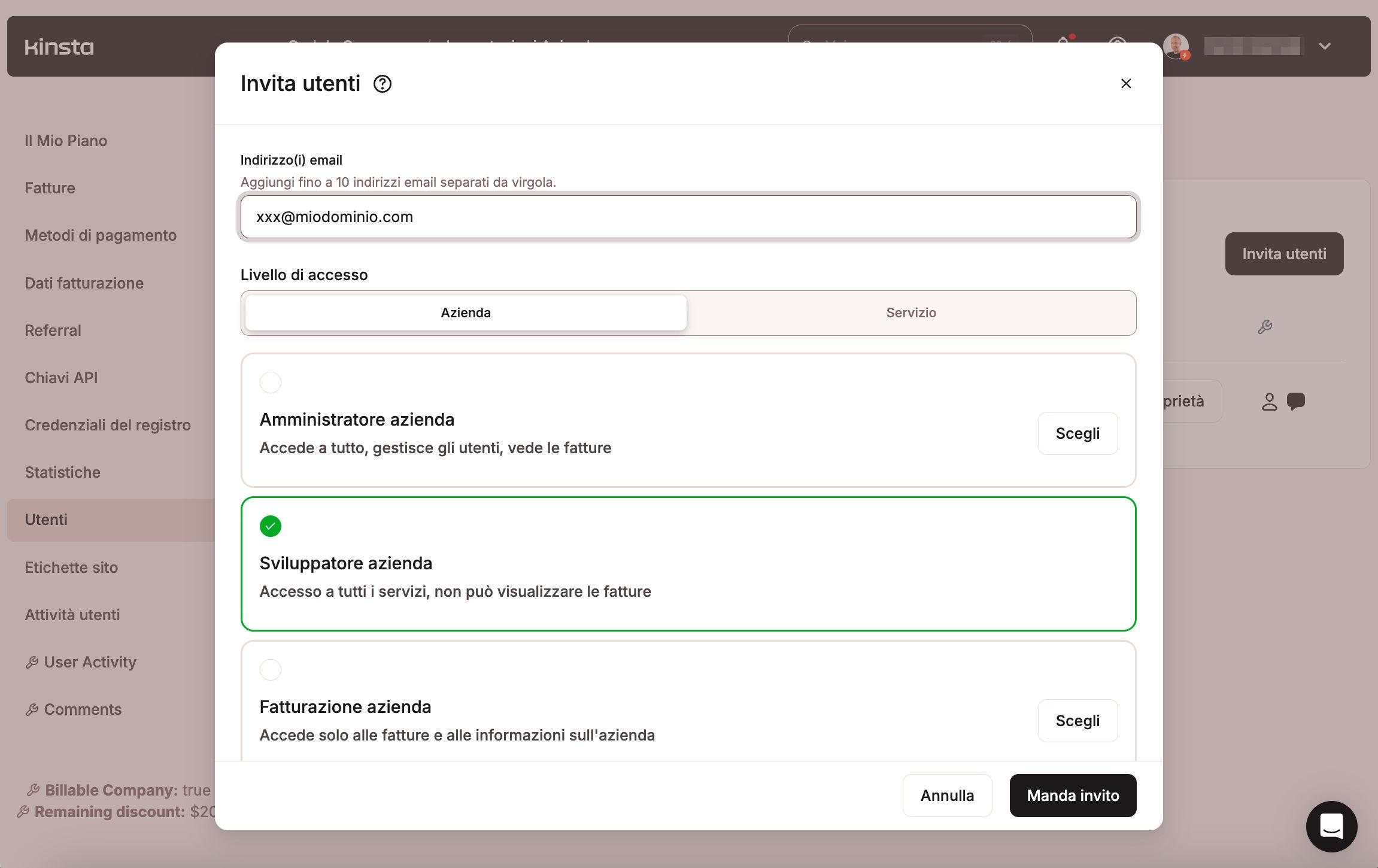The width and height of the screenshot is (1378, 868).
Task: Select Amministratore azienda radio button
Action: [x=271, y=383]
